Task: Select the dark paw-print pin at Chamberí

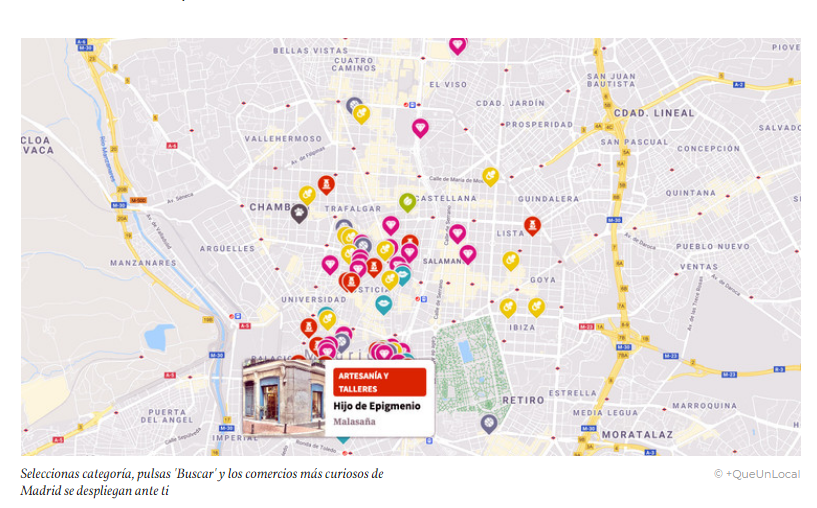Action: pyautogui.click(x=299, y=214)
